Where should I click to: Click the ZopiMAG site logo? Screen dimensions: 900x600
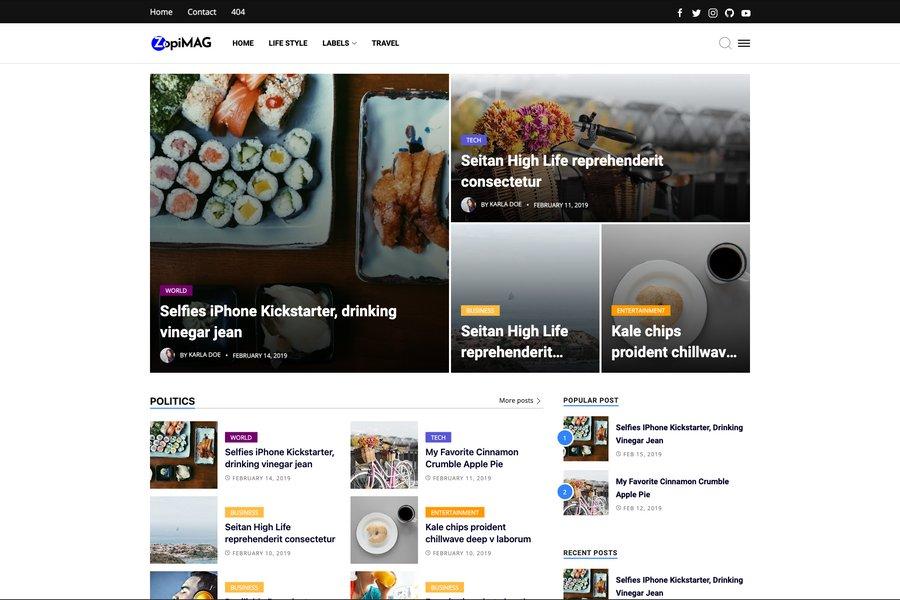tap(181, 42)
